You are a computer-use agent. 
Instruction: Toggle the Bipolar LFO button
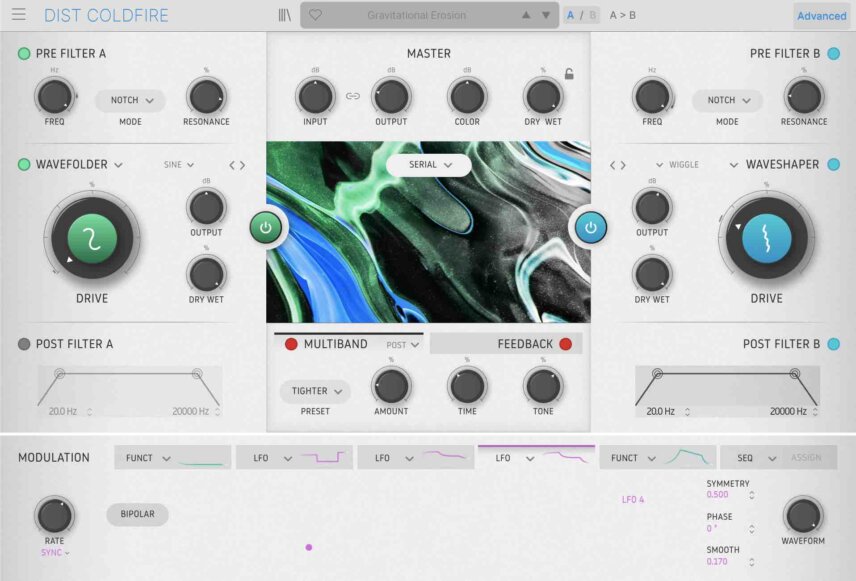(x=137, y=514)
